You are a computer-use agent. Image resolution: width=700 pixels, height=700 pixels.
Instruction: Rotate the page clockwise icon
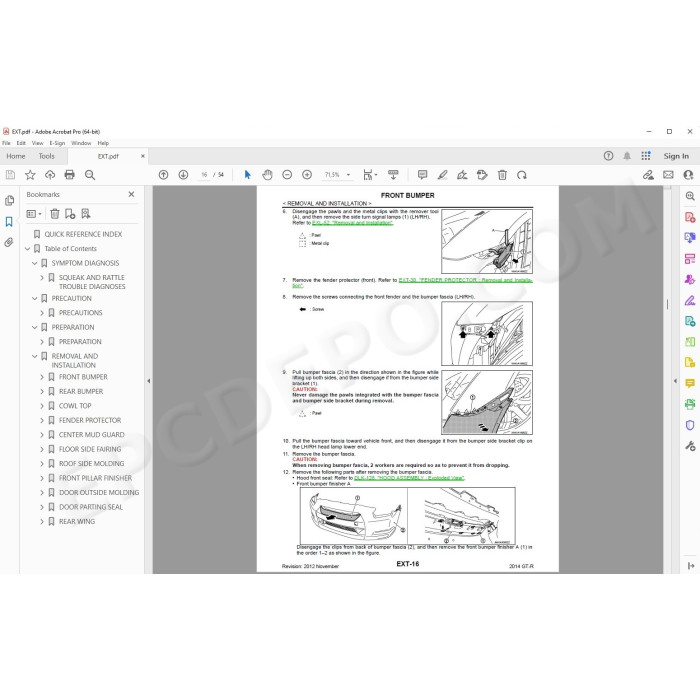pyautogui.click(x=522, y=175)
